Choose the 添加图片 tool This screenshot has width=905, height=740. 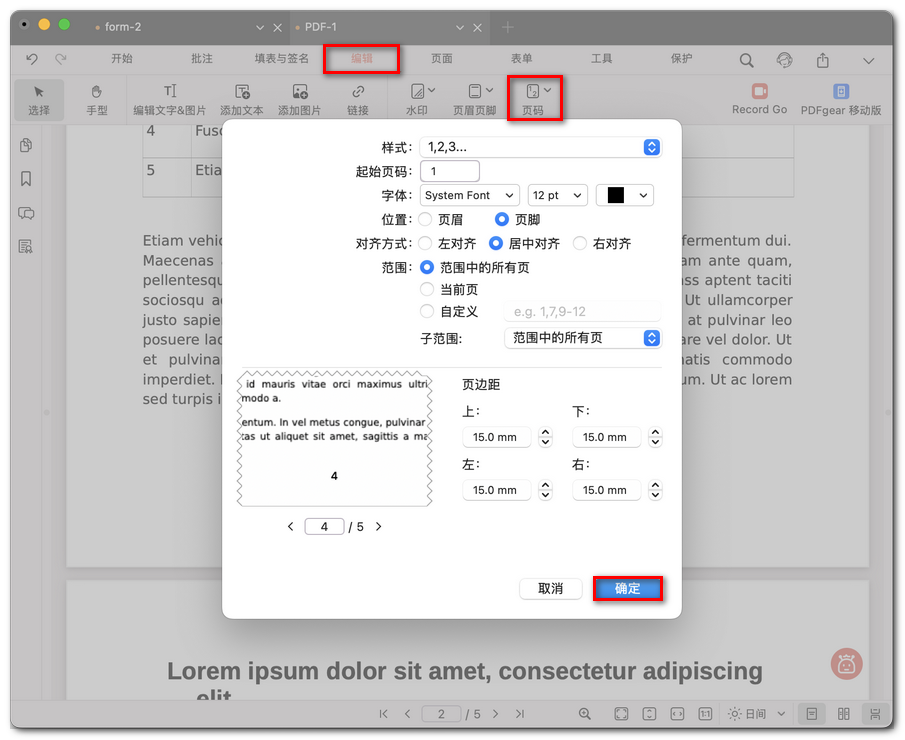click(x=300, y=99)
